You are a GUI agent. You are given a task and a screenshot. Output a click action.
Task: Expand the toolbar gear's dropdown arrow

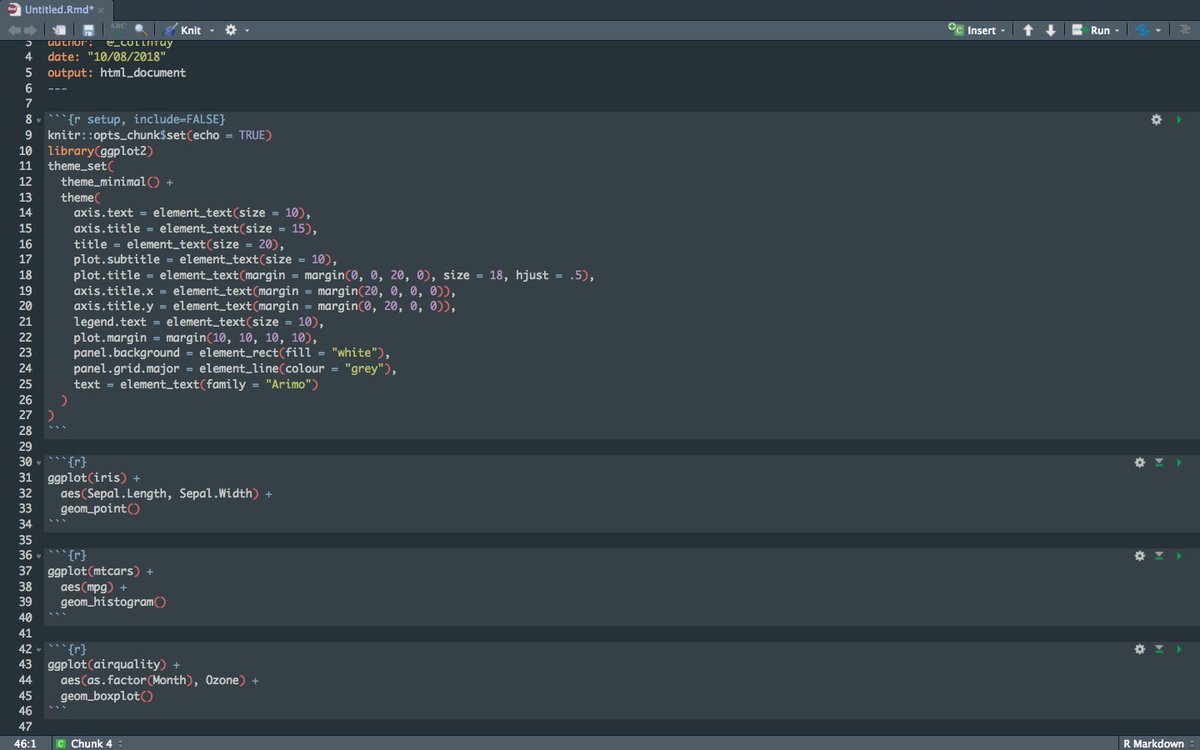tap(246, 30)
